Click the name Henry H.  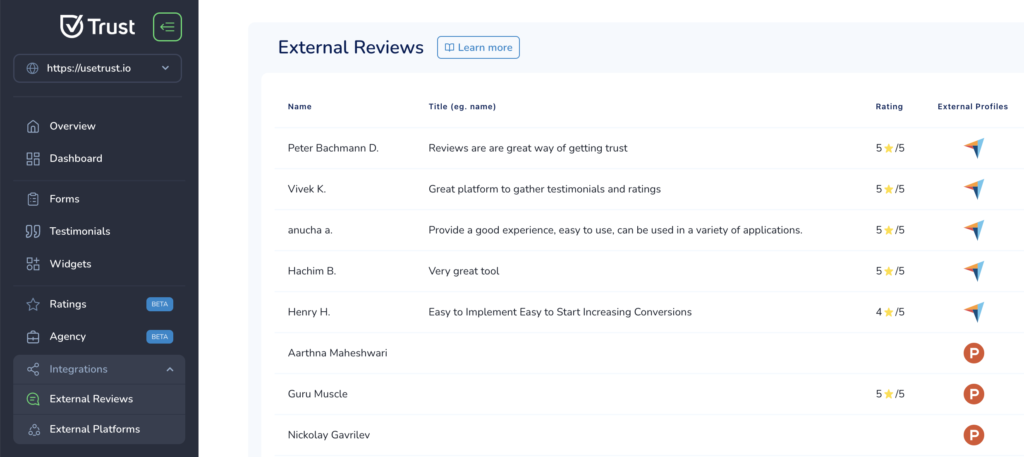click(310, 312)
